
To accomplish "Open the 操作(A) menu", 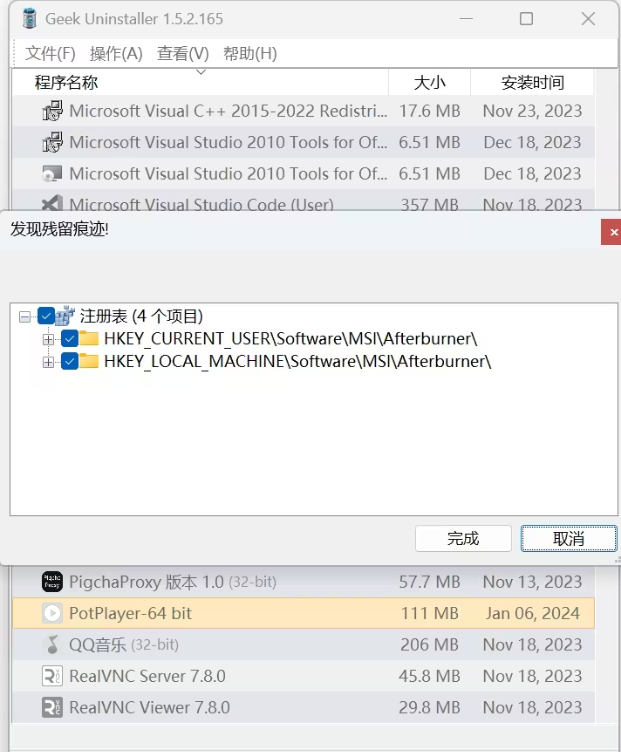I will tap(116, 53).
